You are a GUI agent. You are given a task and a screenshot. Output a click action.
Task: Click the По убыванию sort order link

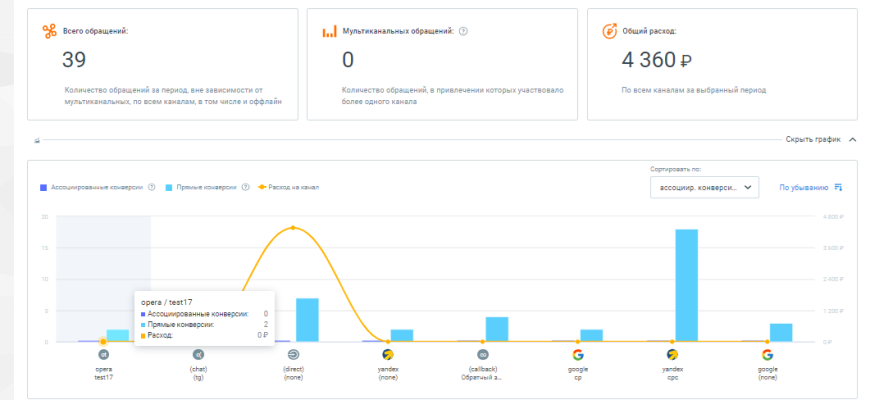click(803, 187)
